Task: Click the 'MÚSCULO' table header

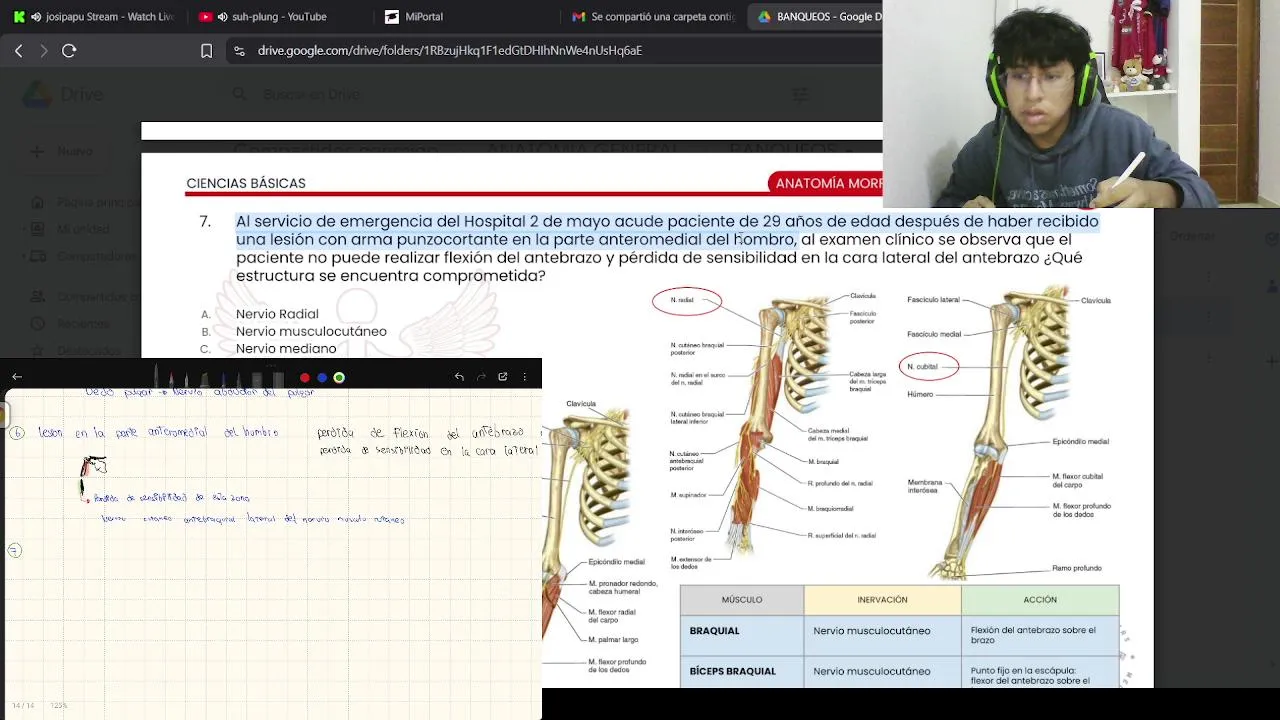Action: [x=742, y=600]
